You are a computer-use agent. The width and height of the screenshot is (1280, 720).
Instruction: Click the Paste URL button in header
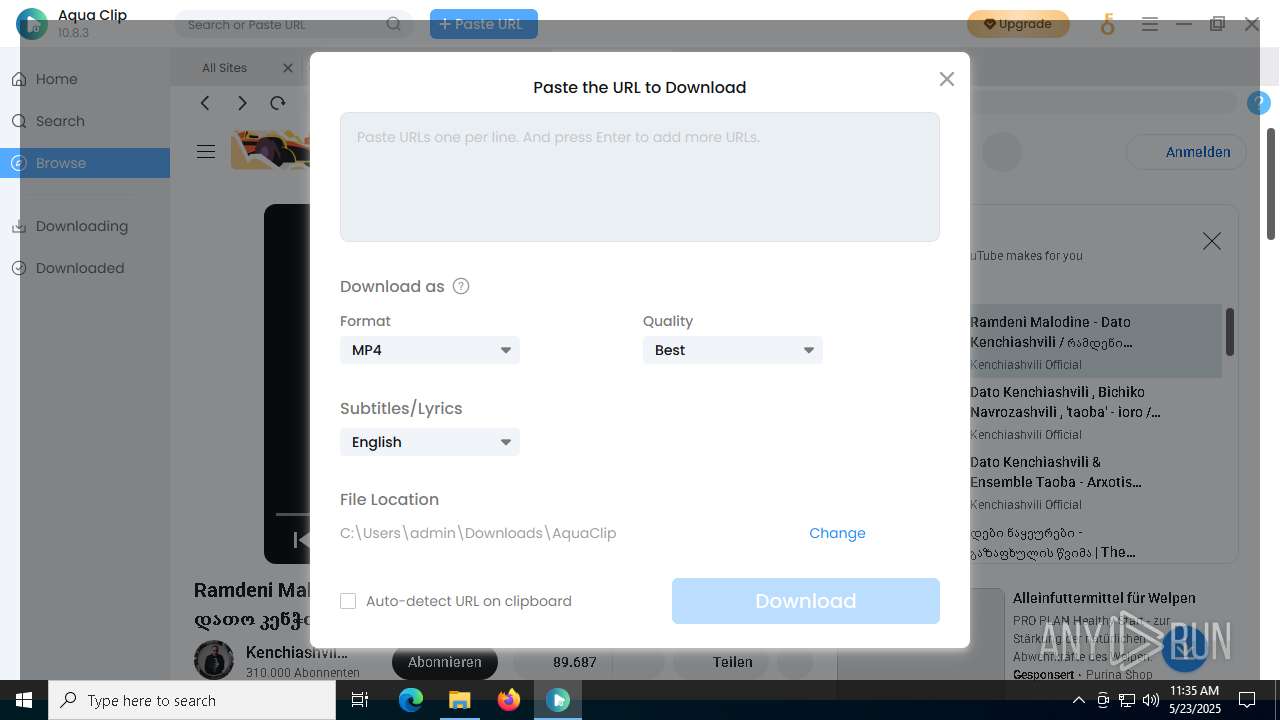pos(484,24)
